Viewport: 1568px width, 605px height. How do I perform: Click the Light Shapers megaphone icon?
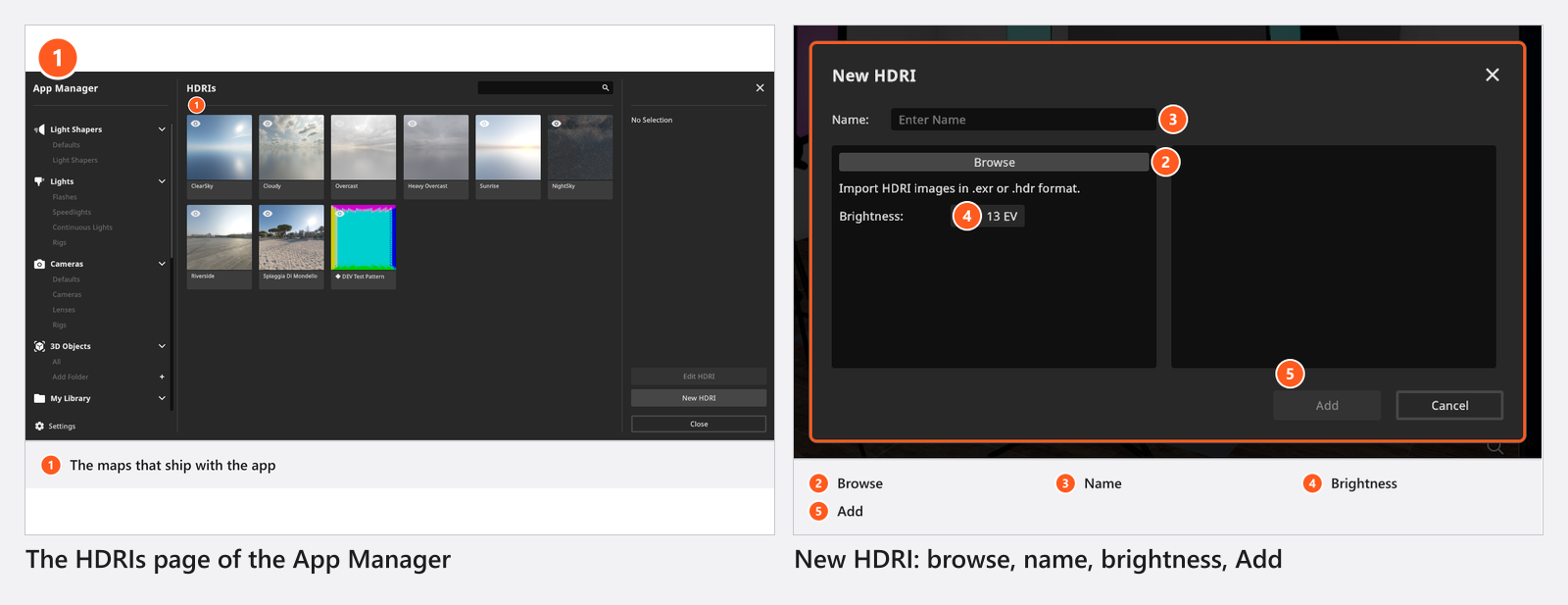point(39,129)
